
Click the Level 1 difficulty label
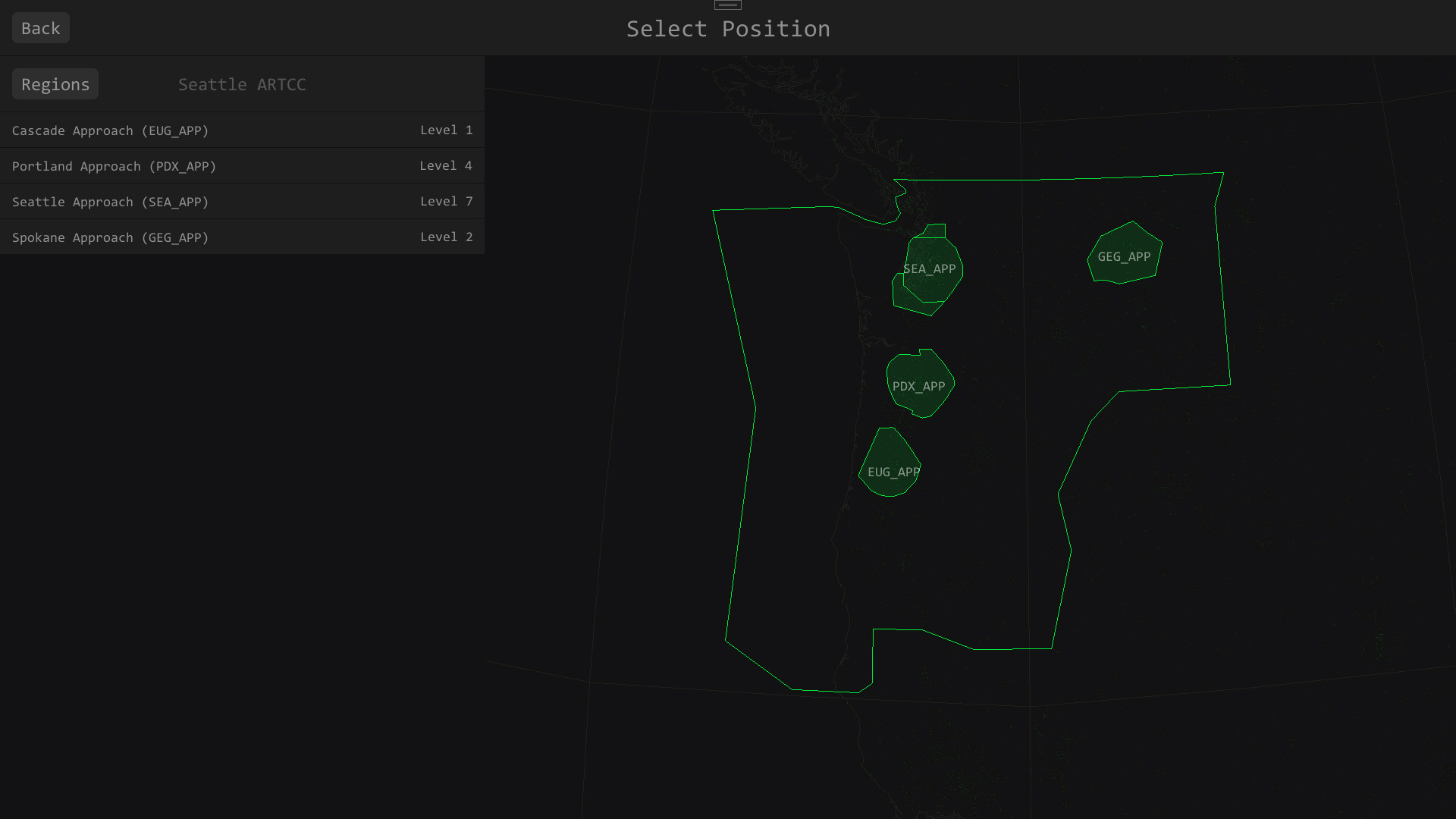pos(446,130)
